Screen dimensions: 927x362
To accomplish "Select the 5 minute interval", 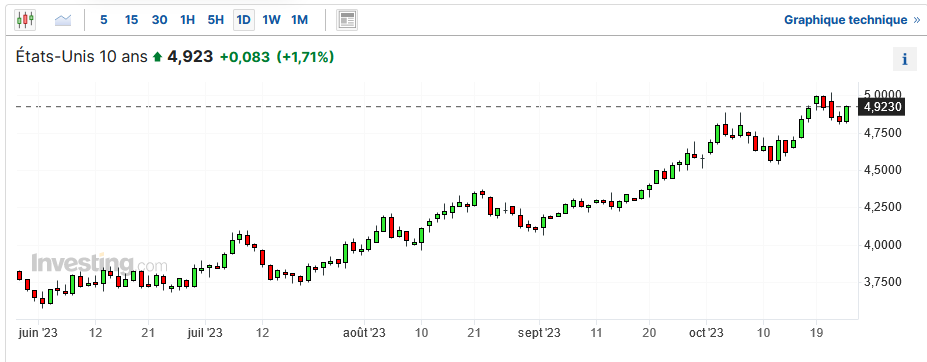I will [x=104, y=20].
